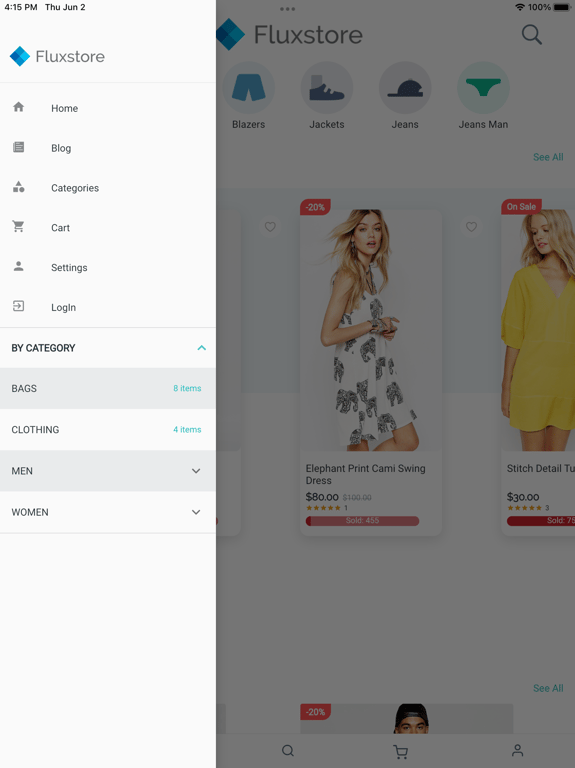Tap lower See All link

pos(548,688)
